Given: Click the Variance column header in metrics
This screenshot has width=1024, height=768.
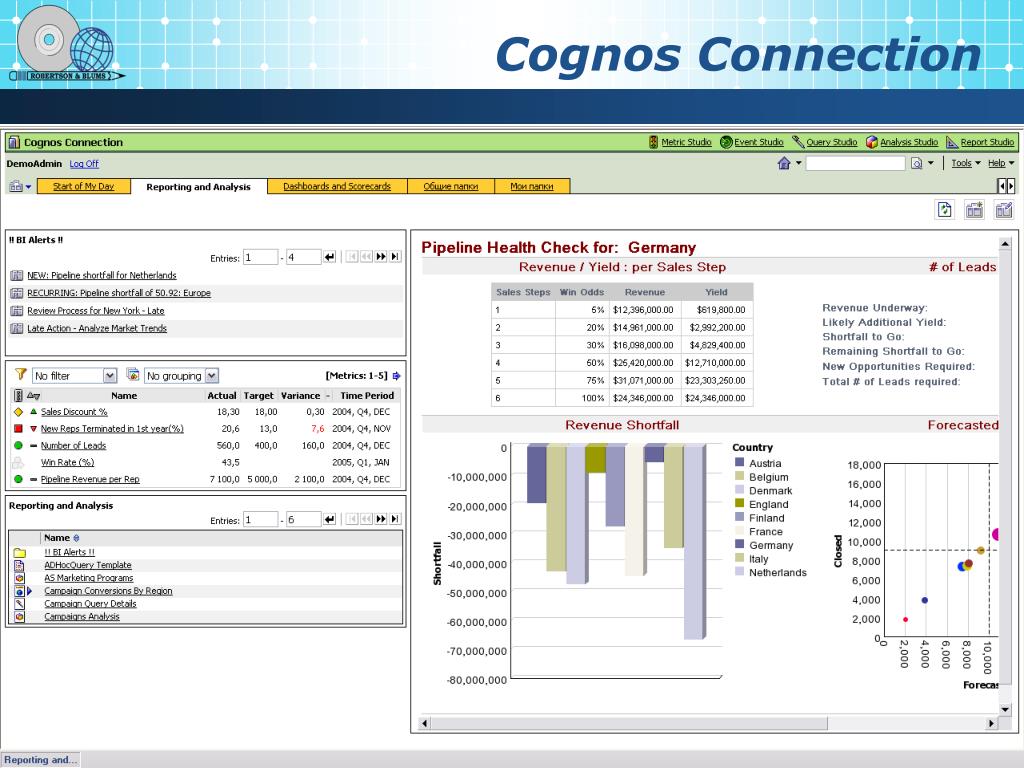Looking at the screenshot, I should [x=300, y=396].
